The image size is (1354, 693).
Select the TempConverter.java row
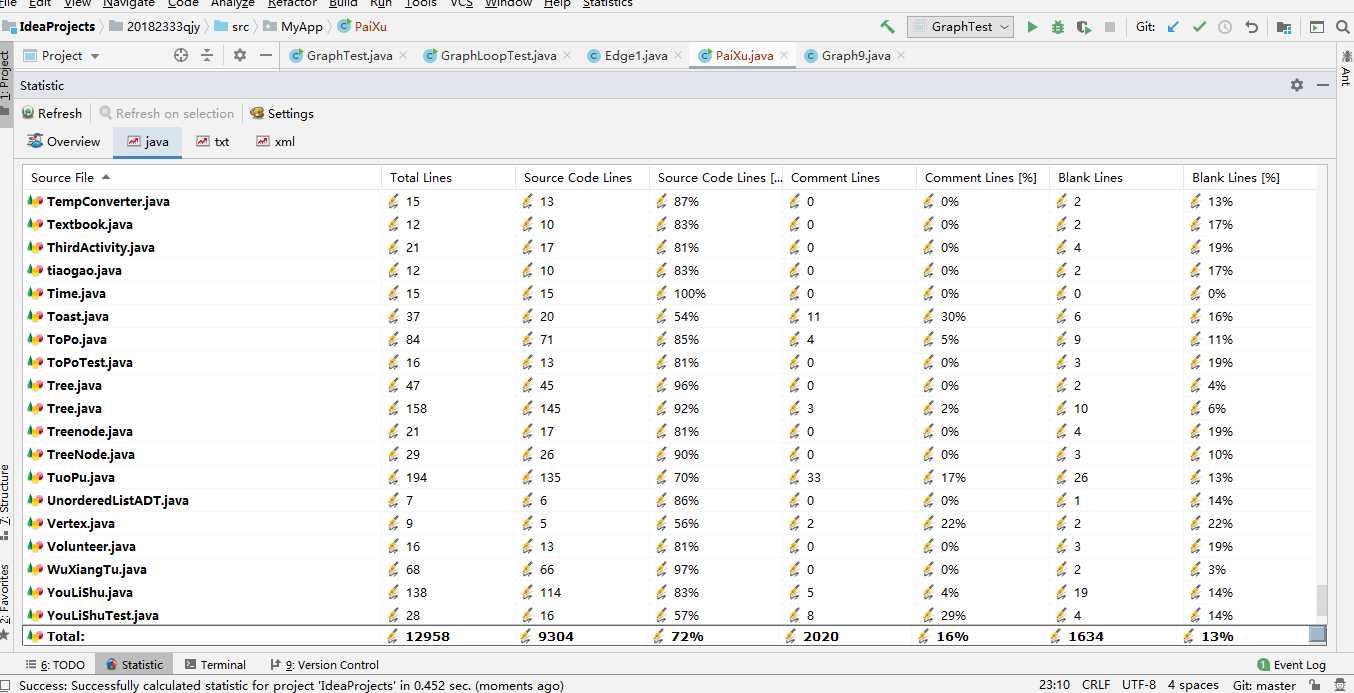click(x=670, y=201)
